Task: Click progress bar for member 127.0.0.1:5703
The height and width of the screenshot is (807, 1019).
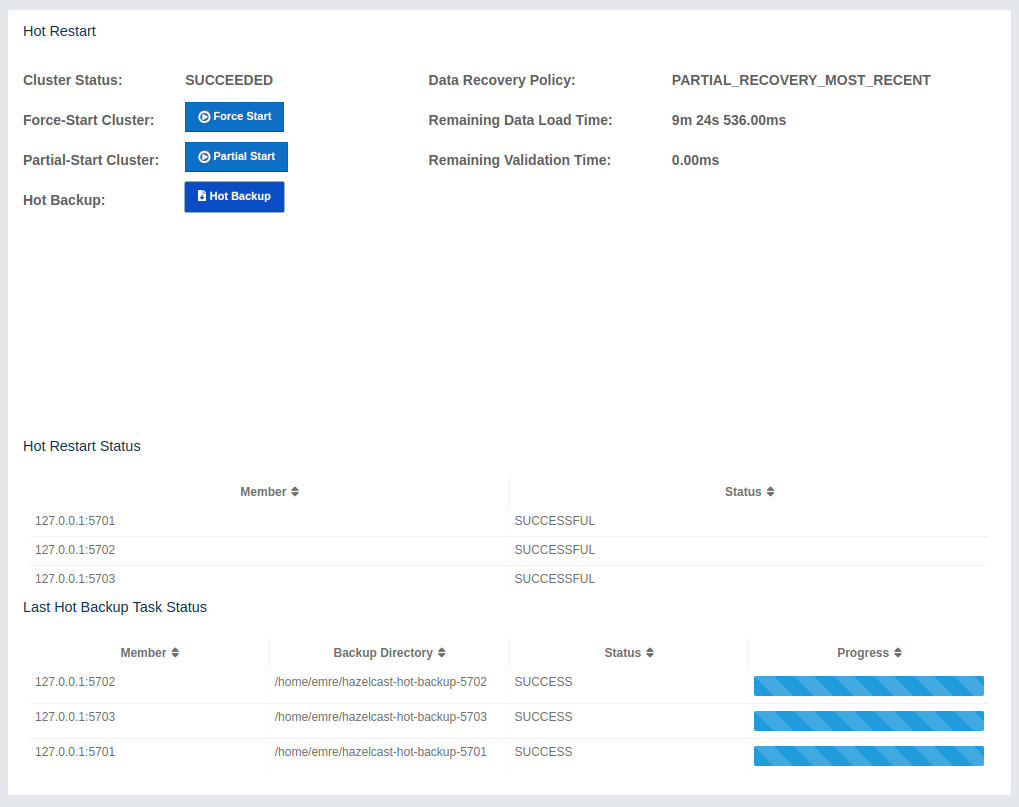Action: (868, 721)
